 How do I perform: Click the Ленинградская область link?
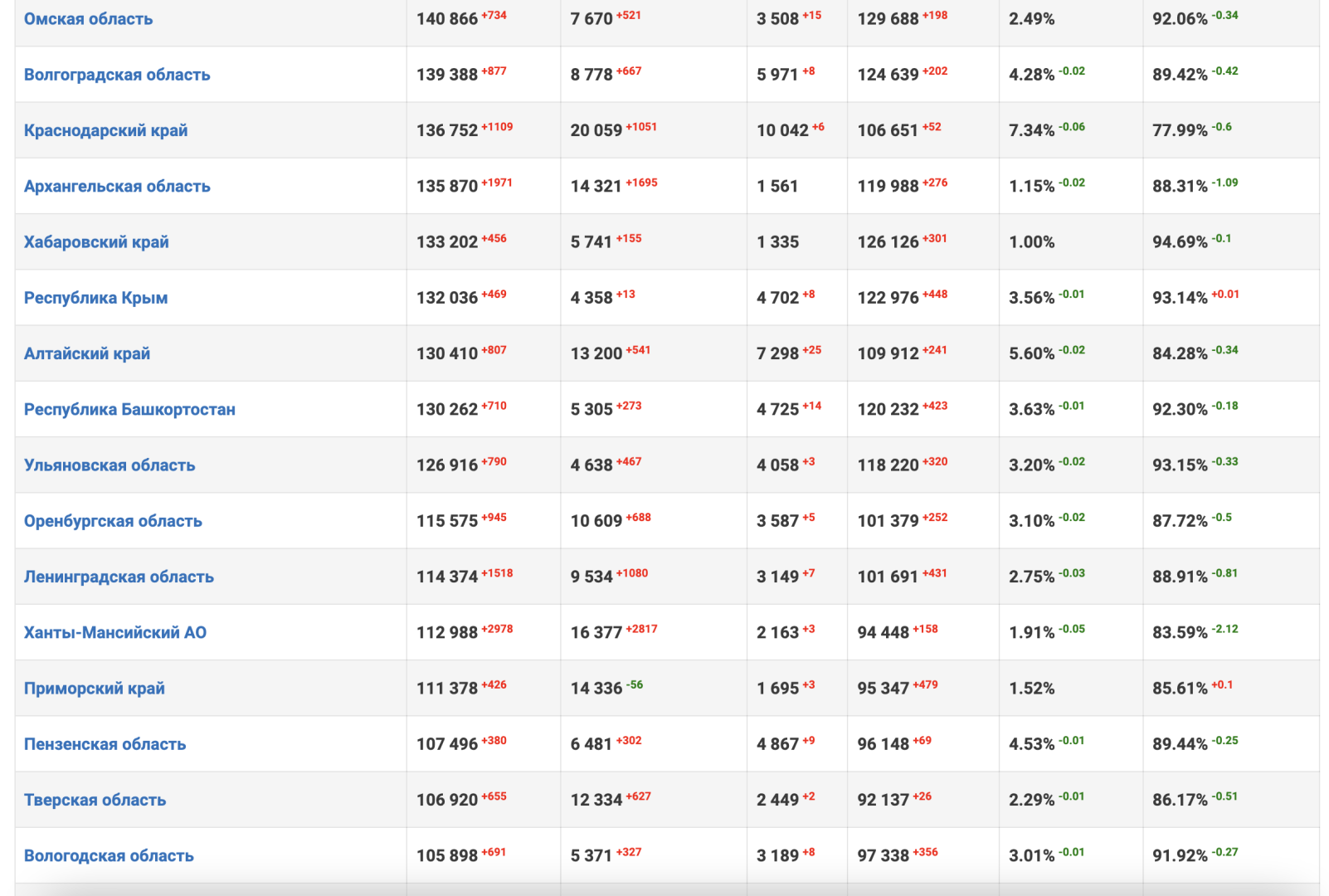(x=119, y=577)
